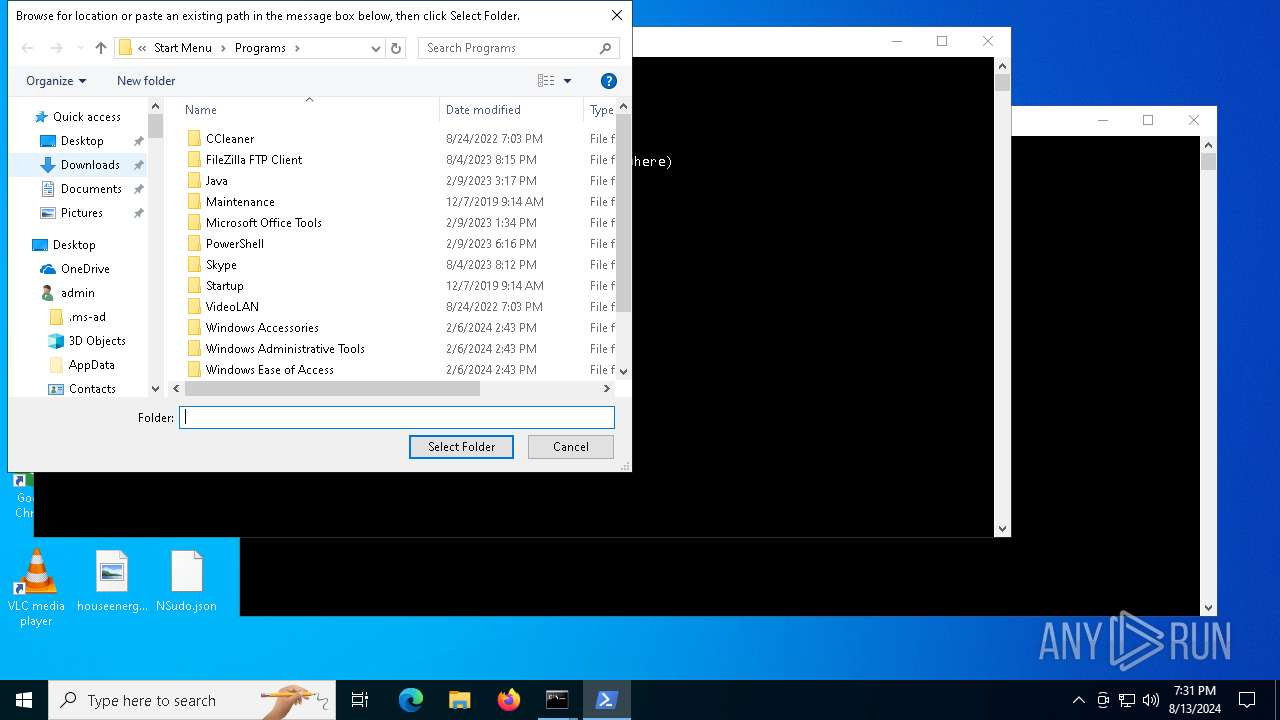Image resolution: width=1280 pixels, height=720 pixels.
Task: Select Contacts in navigation tree
Action: 92,389
